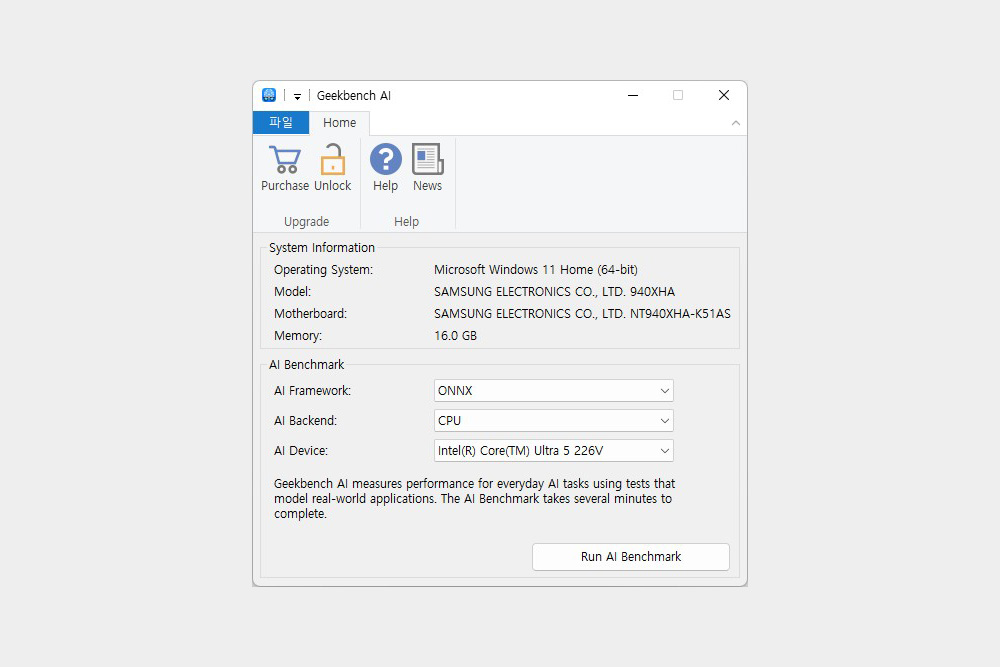Click the 'AI Framework:' label
The image size is (1000, 667).
(x=312, y=391)
